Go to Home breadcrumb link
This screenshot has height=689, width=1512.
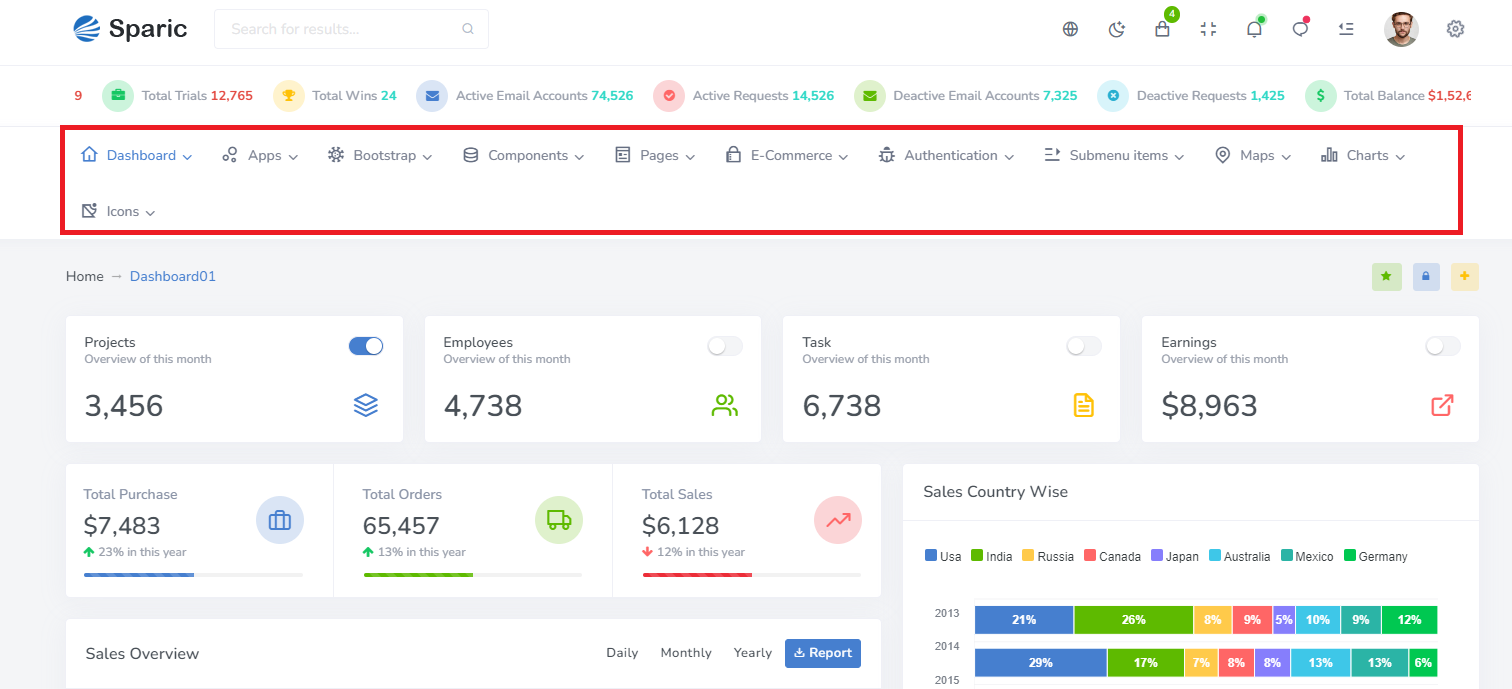[x=85, y=276]
